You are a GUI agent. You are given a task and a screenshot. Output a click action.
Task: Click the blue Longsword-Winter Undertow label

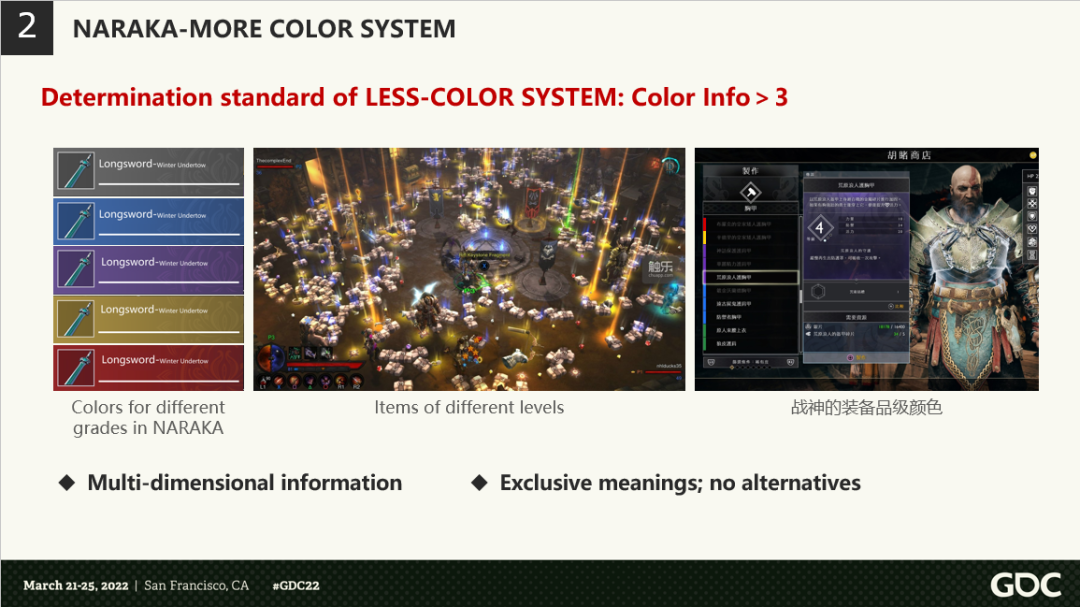[x=152, y=214]
